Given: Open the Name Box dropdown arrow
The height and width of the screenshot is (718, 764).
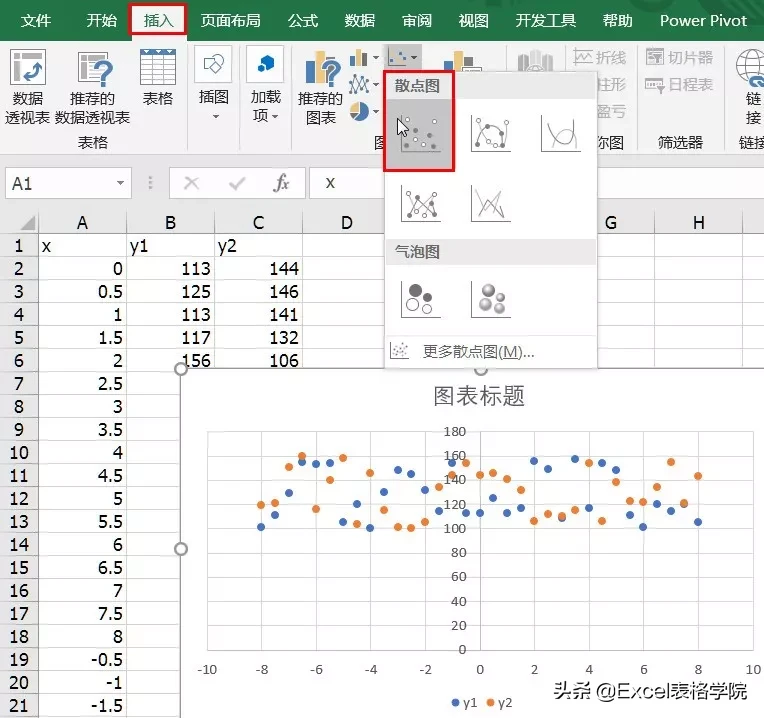Looking at the screenshot, I should click(x=120, y=183).
